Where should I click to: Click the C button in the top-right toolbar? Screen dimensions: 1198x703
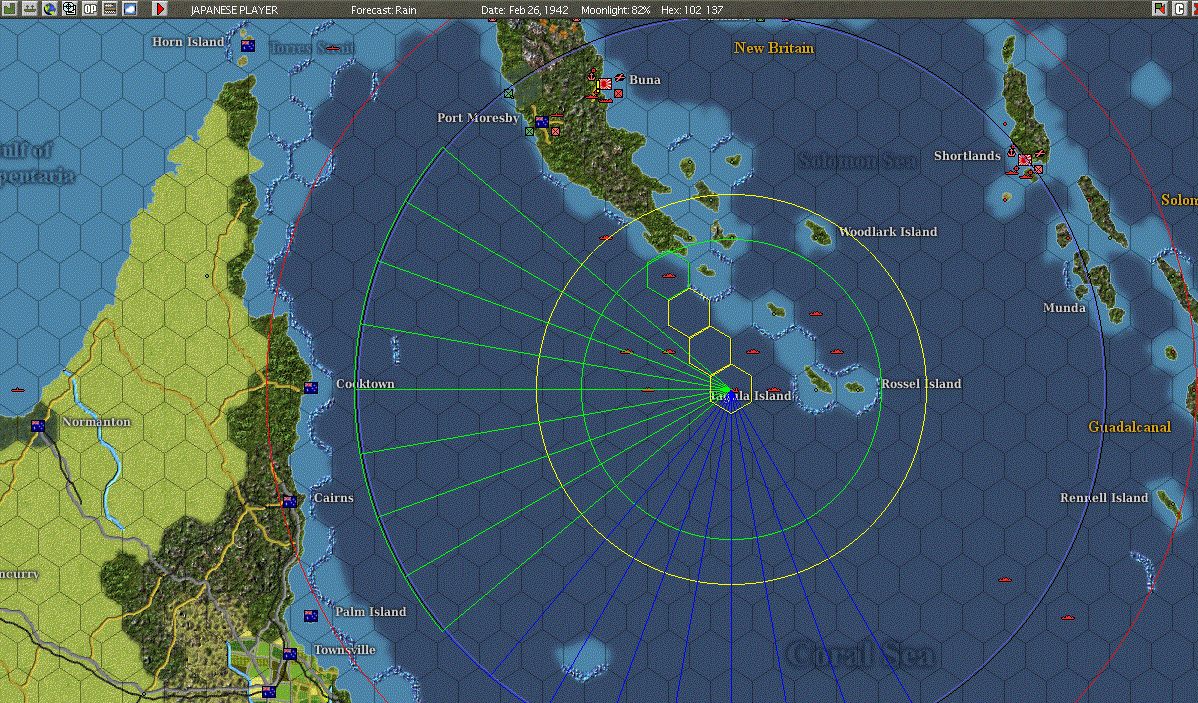coord(1180,8)
